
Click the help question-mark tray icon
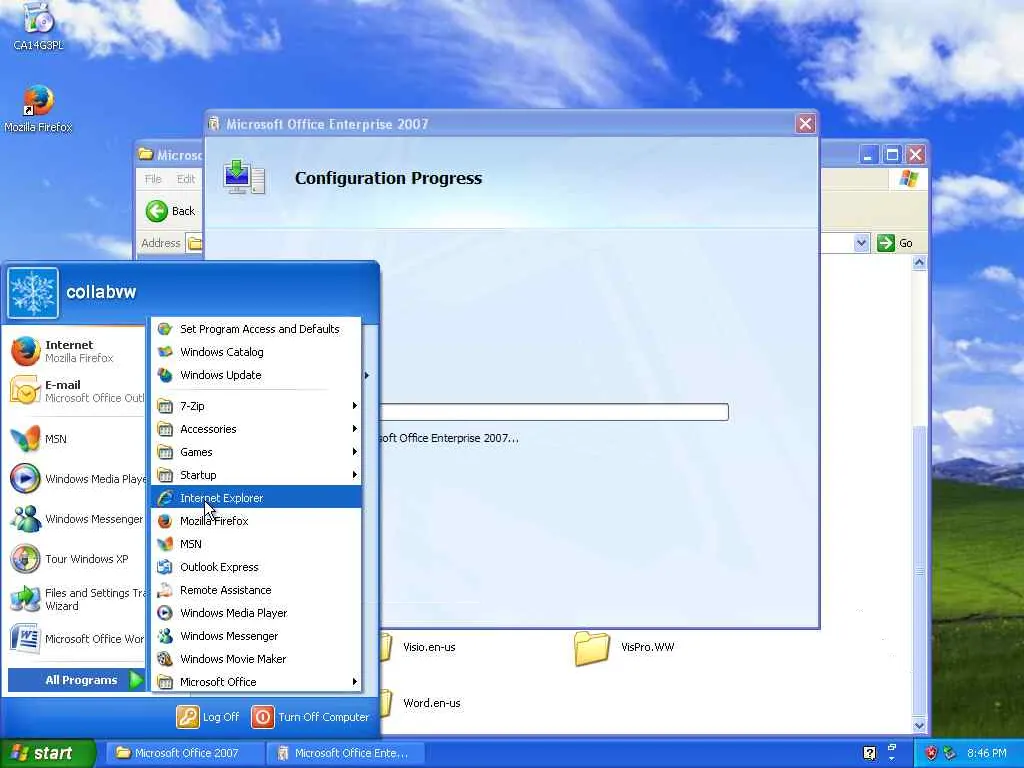click(869, 753)
